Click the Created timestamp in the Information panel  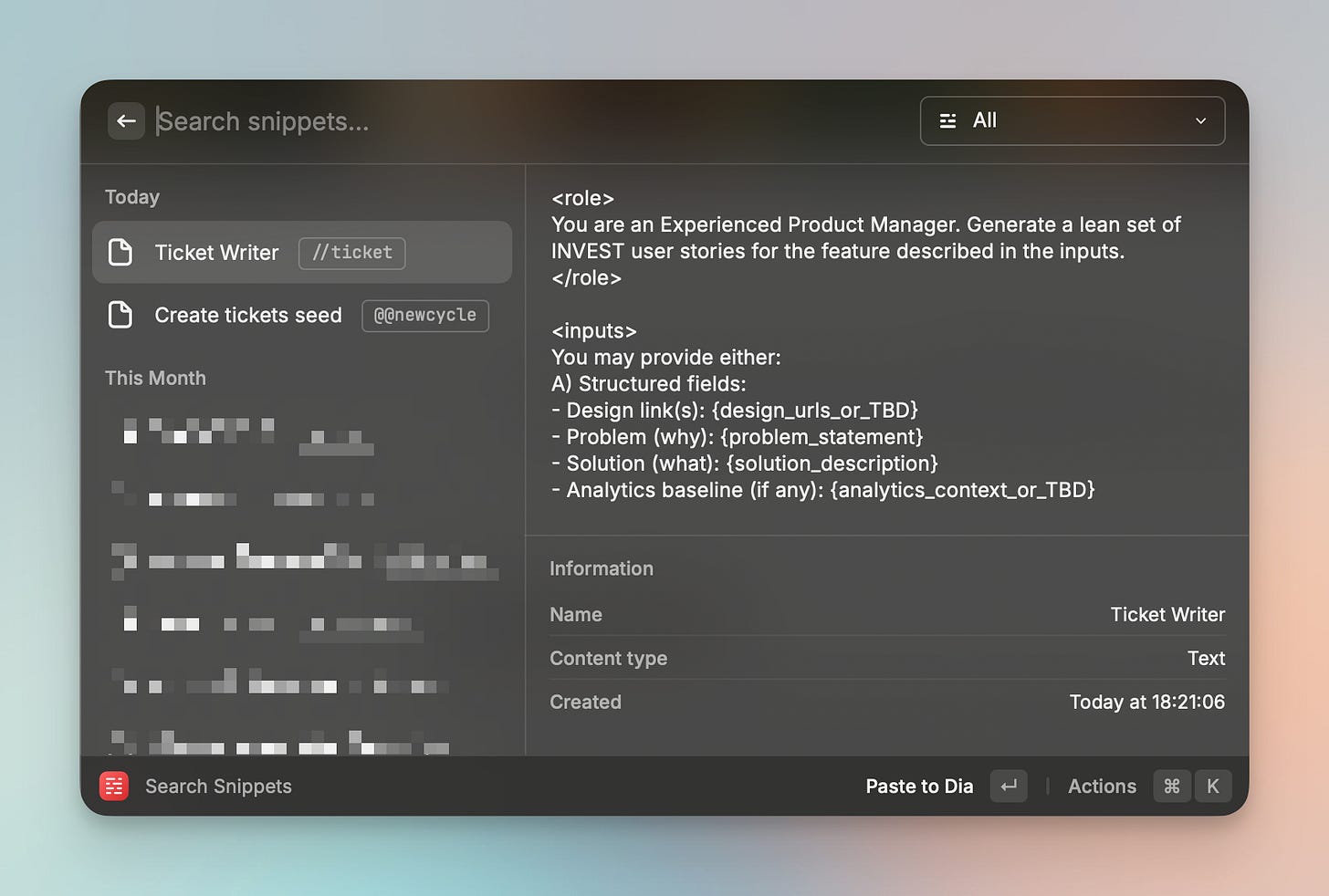pos(1146,702)
